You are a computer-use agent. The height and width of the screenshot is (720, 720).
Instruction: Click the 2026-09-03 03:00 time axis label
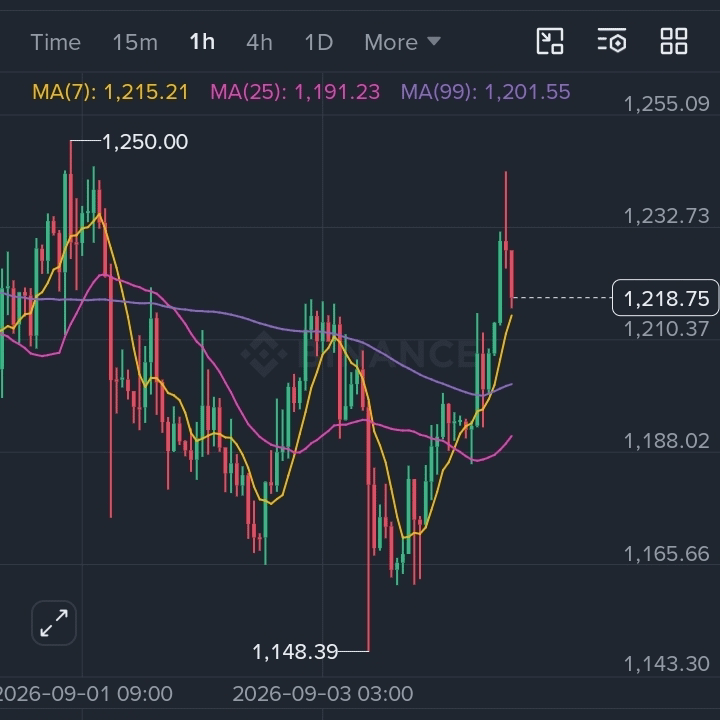click(323, 694)
